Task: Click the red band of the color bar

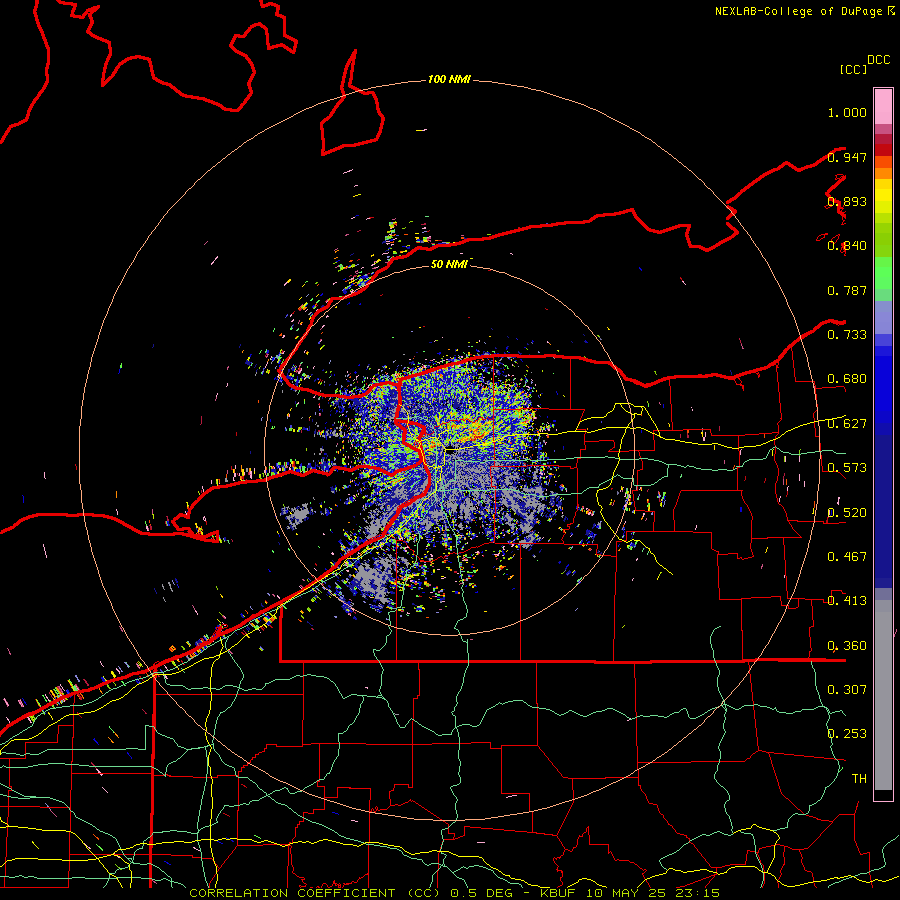Action: 883,149
